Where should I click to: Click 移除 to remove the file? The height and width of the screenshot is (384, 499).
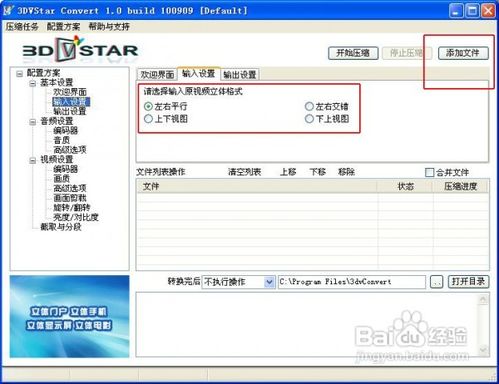click(346, 172)
